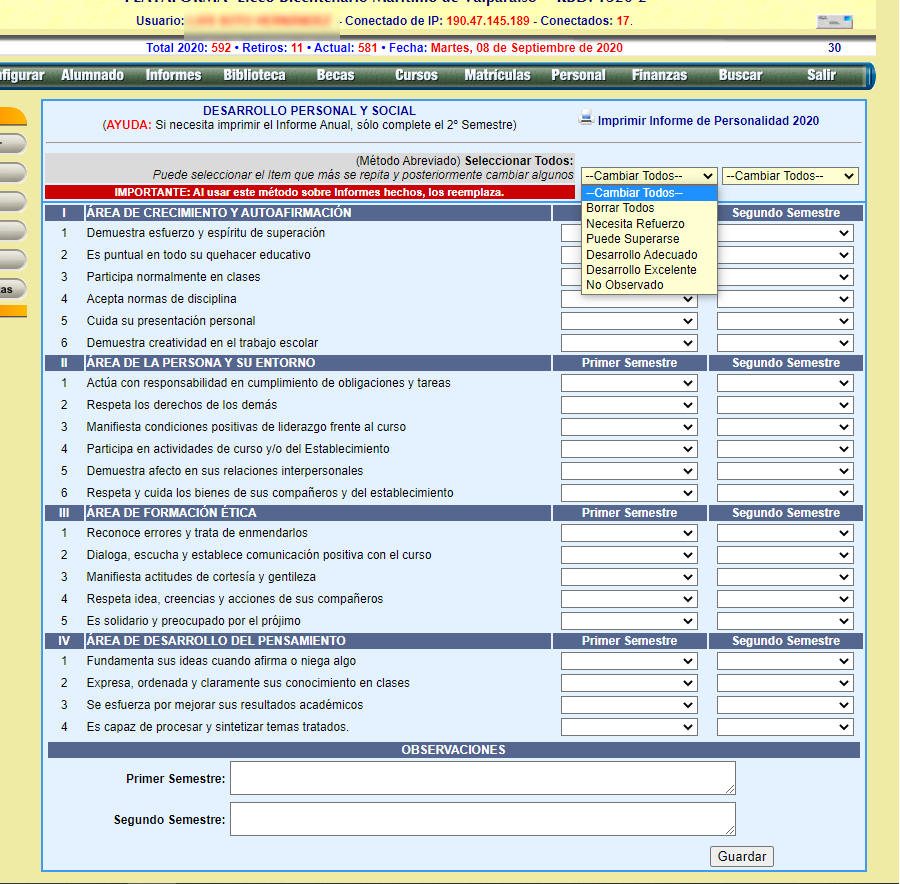Open second semester dropdown for 'Es capaz de procesar'

pyautogui.click(x=785, y=727)
